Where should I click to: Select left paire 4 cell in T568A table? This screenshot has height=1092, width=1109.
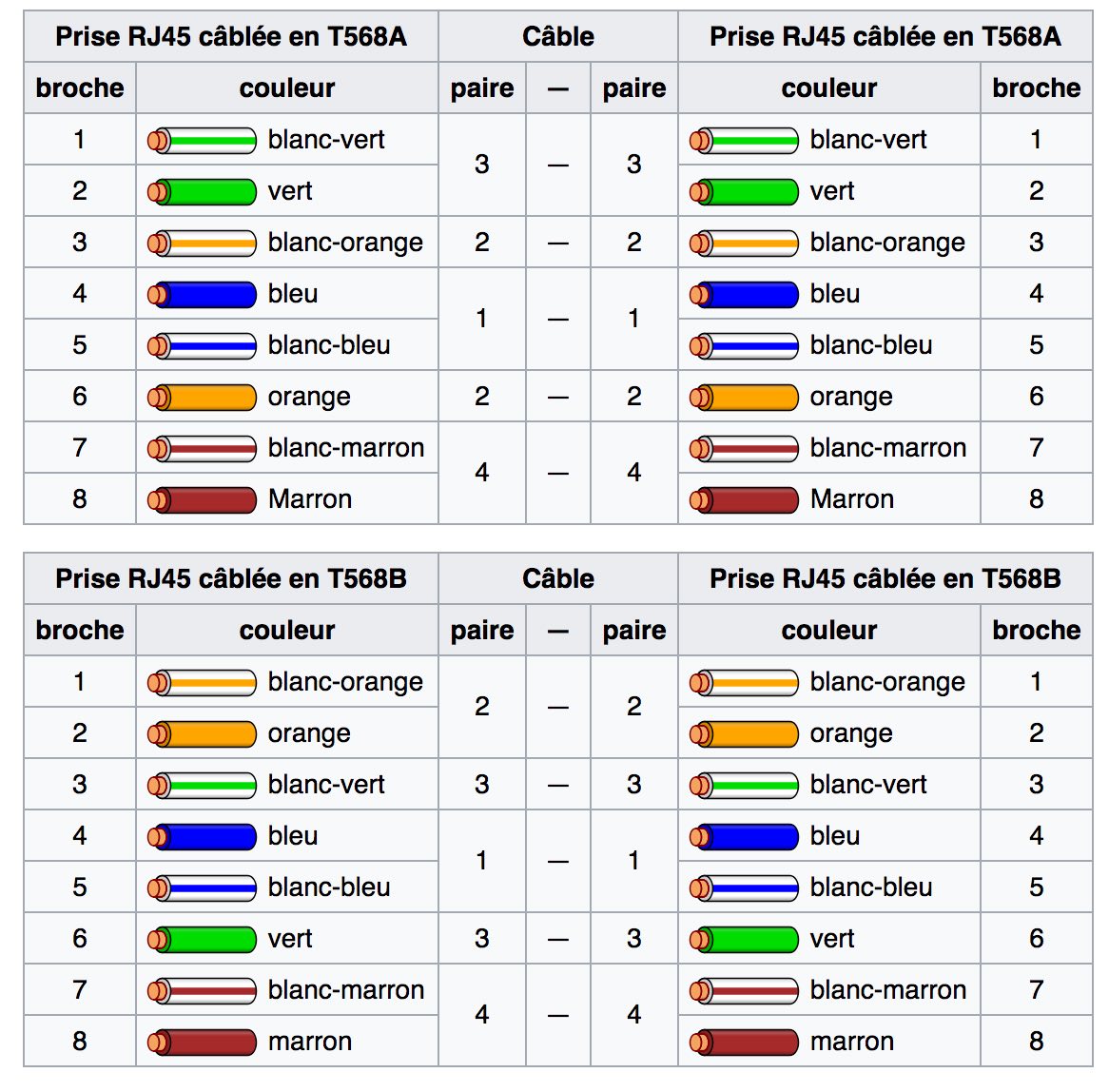[482, 473]
